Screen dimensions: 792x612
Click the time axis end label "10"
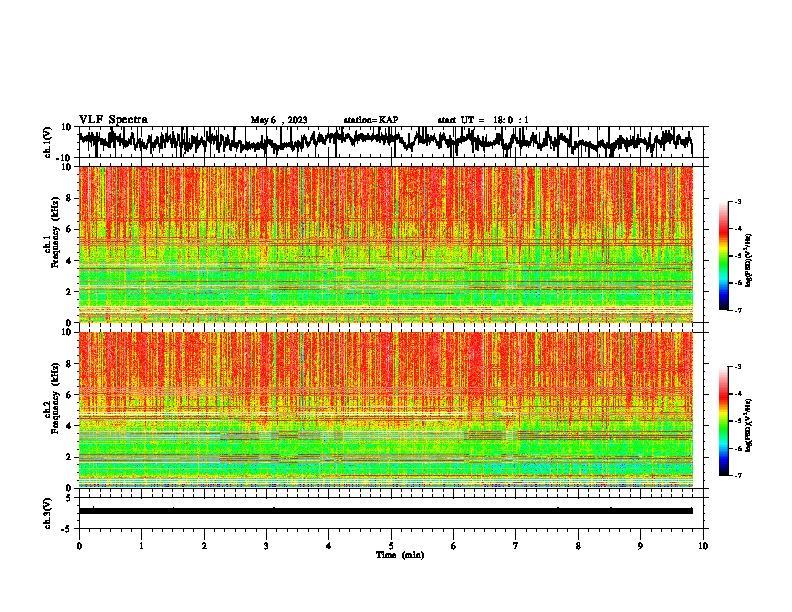pos(703,546)
